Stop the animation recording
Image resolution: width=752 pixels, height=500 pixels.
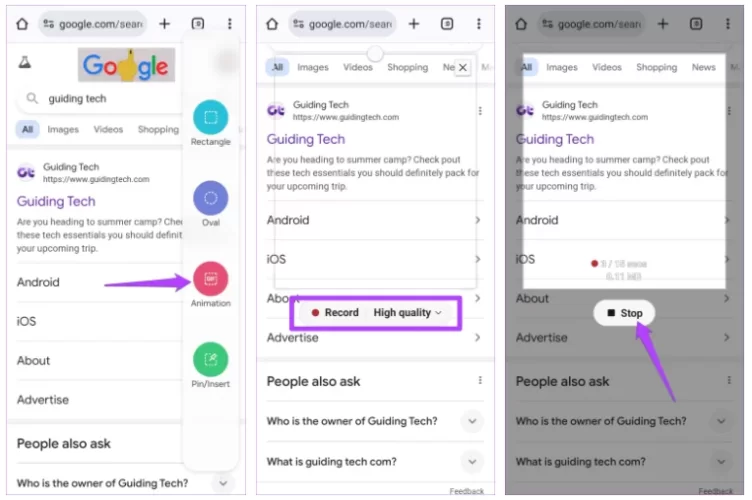point(623,313)
